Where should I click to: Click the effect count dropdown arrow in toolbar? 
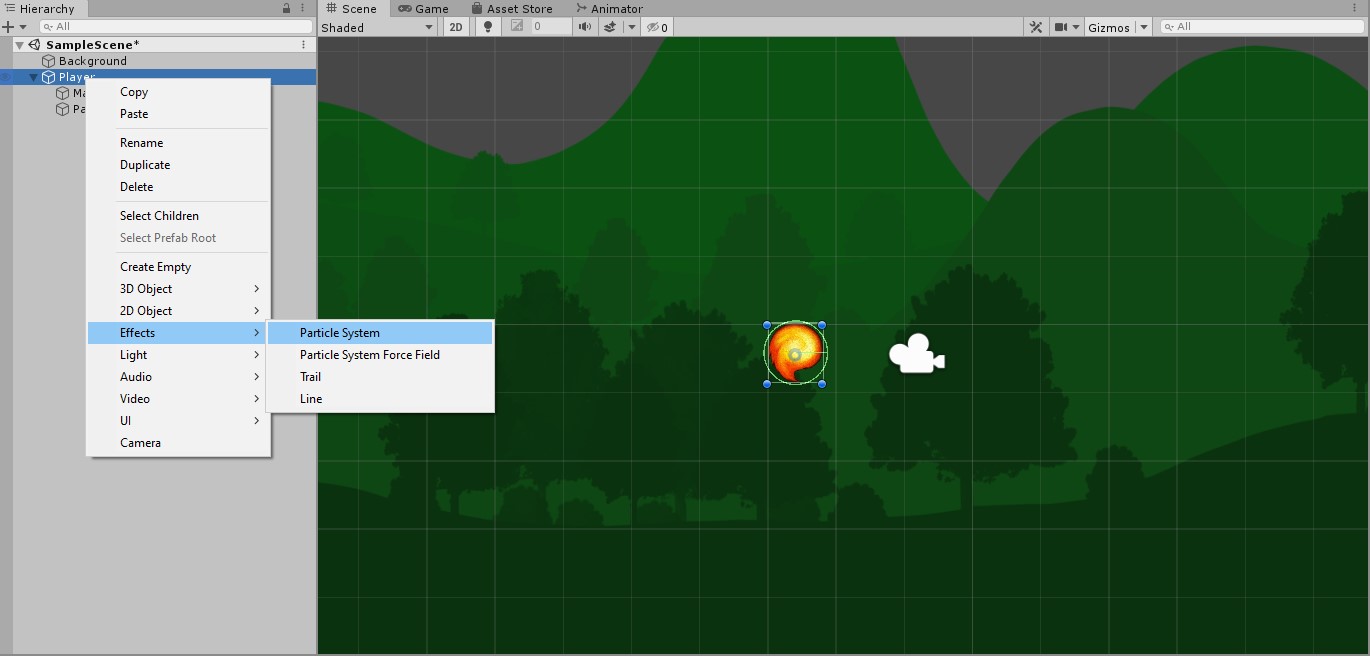(x=631, y=27)
